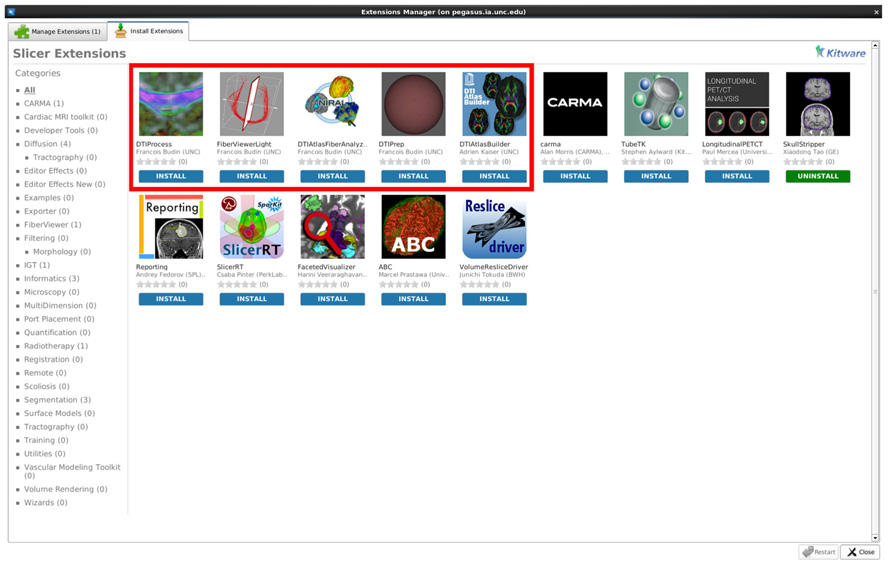Open the DTIAtlasBuilder extension icon
The width and height of the screenshot is (892, 565).
[x=494, y=104]
